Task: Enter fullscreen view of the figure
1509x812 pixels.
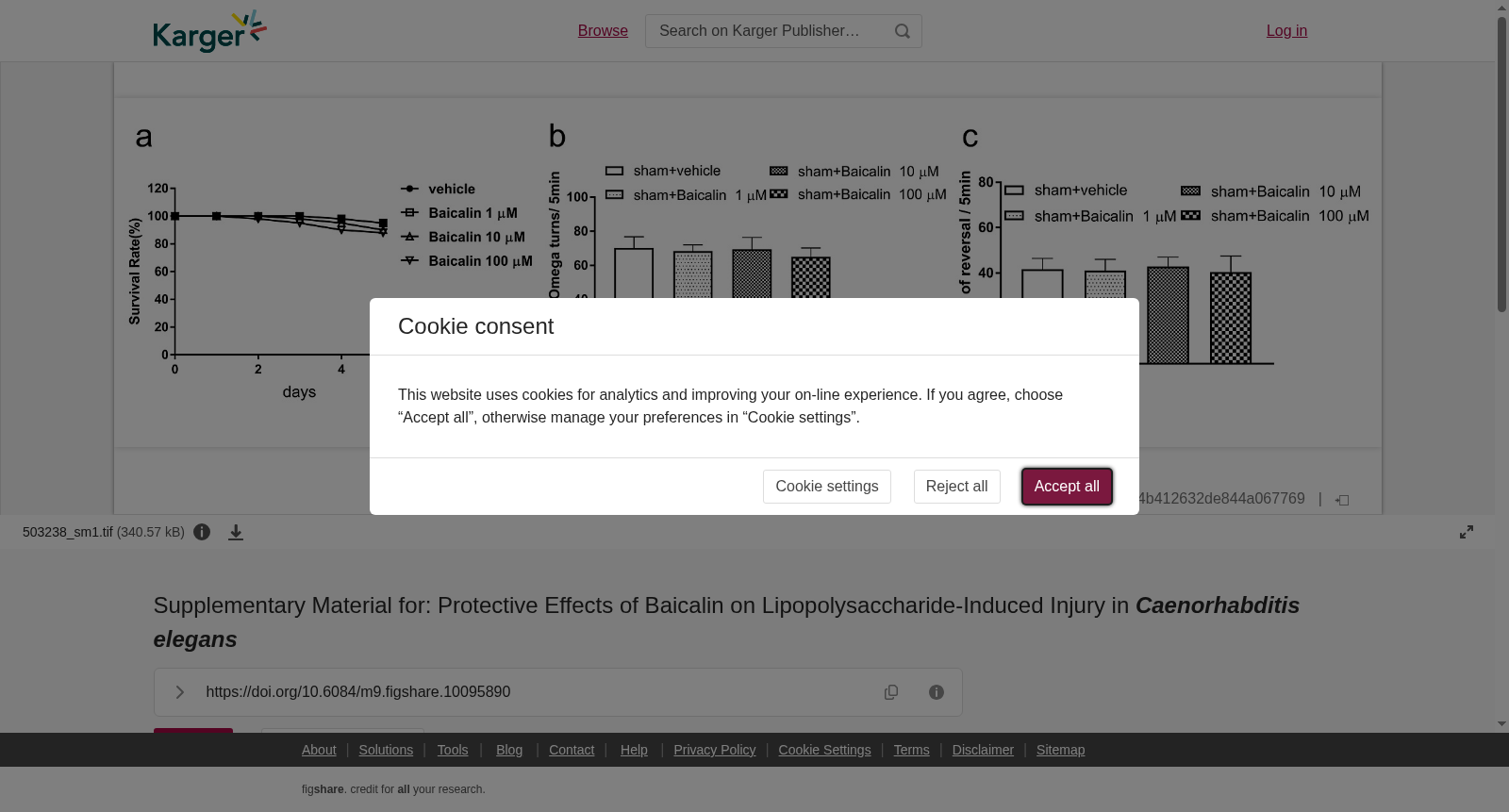Action: pyautogui.click(x=1467, y=532)
